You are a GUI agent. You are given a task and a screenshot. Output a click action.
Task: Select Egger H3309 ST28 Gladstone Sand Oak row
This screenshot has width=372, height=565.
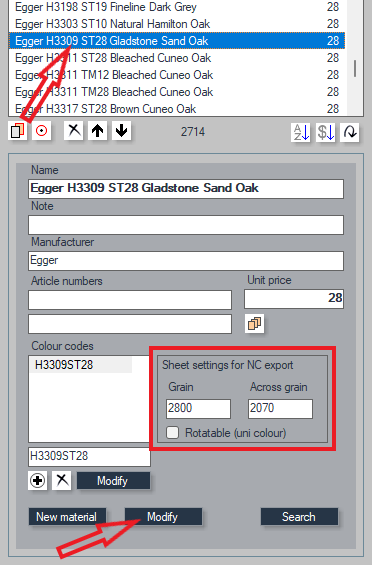177,41
